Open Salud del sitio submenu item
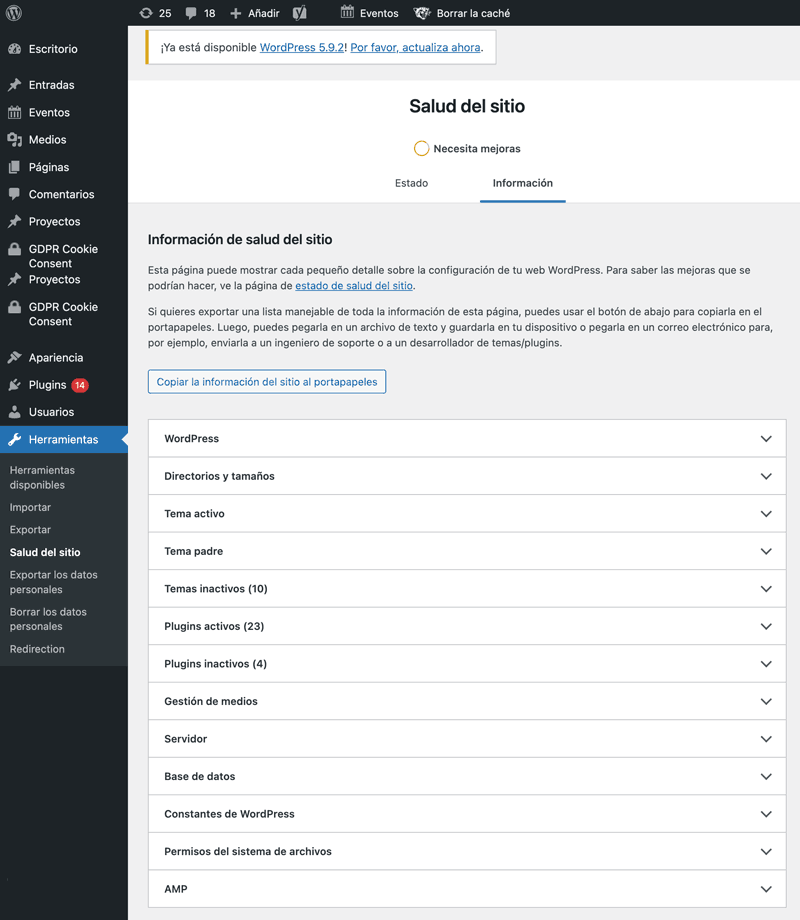 45,552
